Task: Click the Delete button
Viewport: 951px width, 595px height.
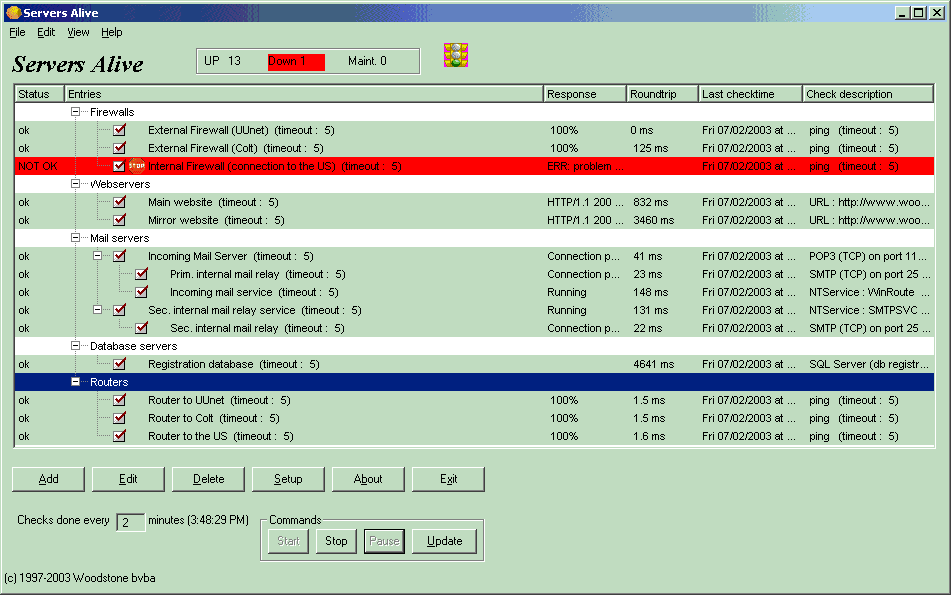Action: tap(208, 479)
